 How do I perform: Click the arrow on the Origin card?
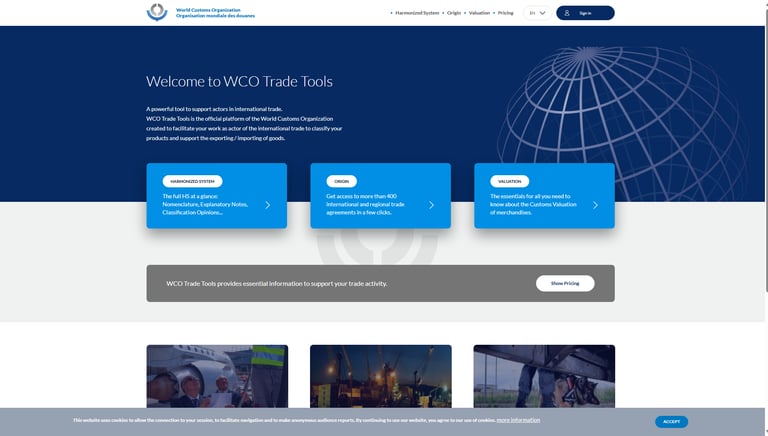tap(432, 205)
